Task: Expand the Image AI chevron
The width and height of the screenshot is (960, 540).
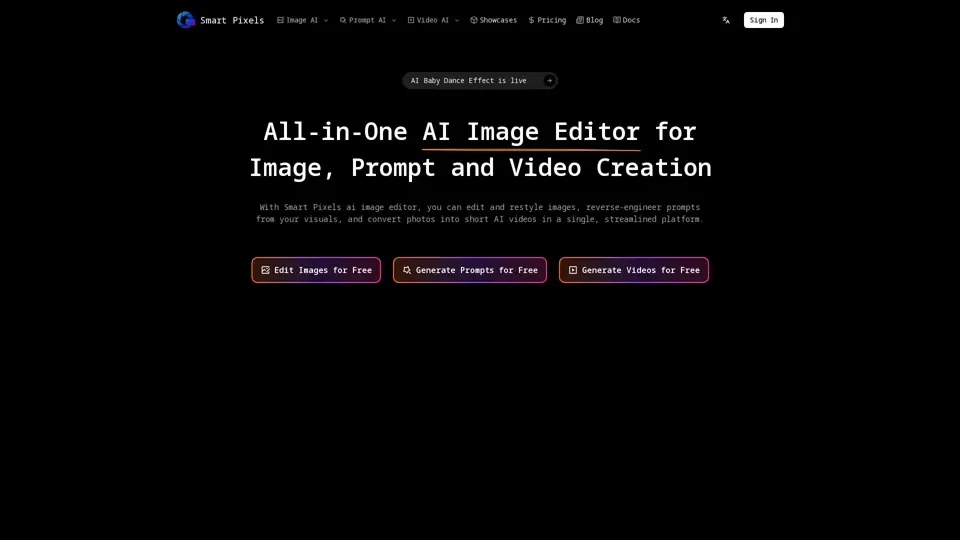Action: [326, 20]
